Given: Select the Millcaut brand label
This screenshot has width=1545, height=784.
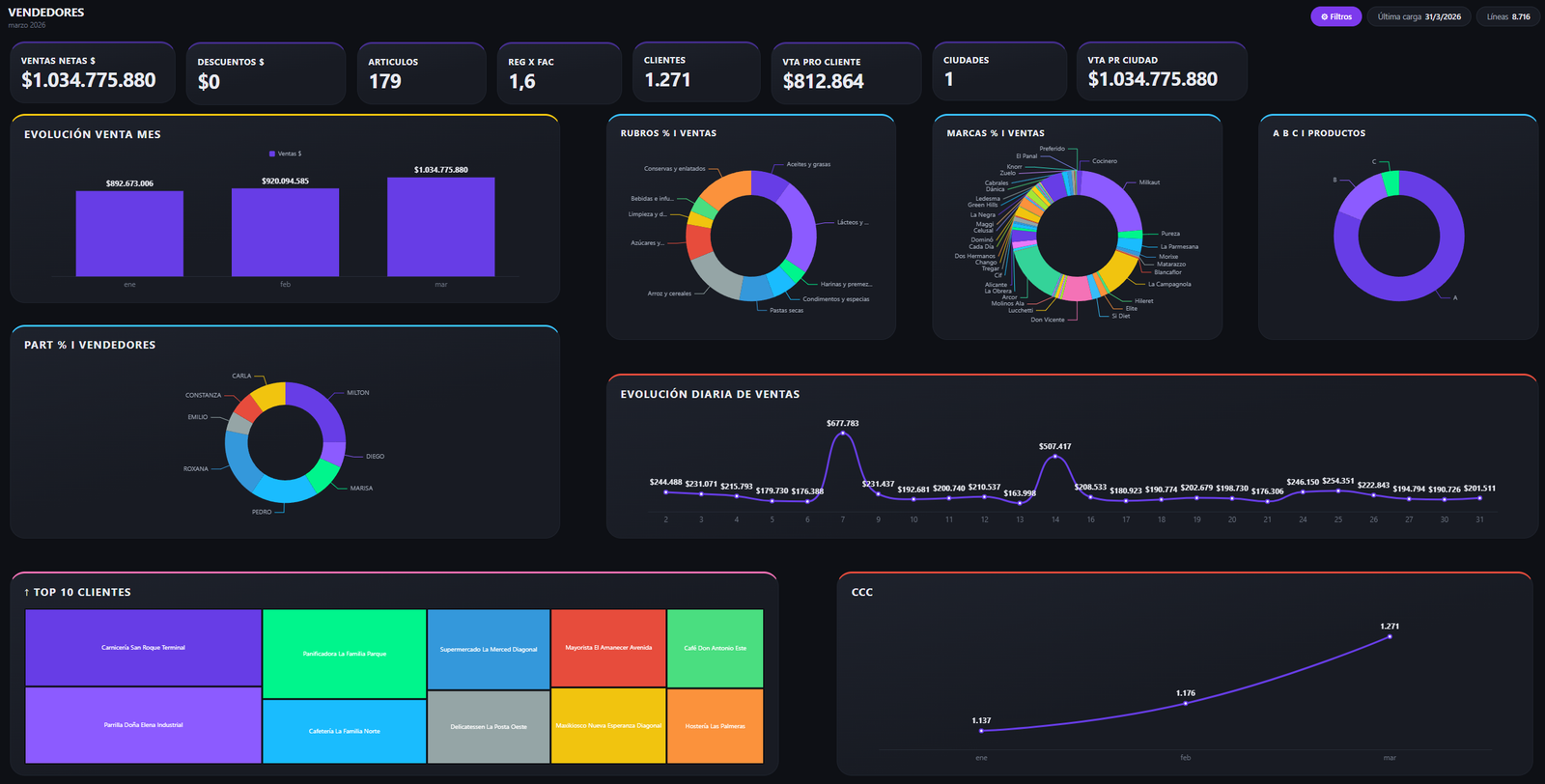Looking at the screenshot, I should coord(1149,182).
